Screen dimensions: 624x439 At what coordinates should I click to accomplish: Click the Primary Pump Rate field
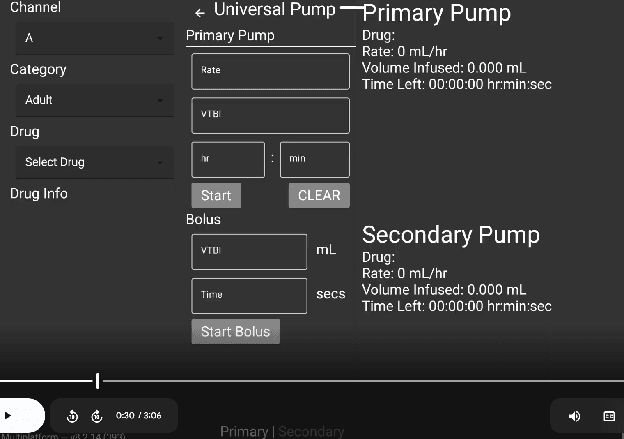click(x=271, y=71)
